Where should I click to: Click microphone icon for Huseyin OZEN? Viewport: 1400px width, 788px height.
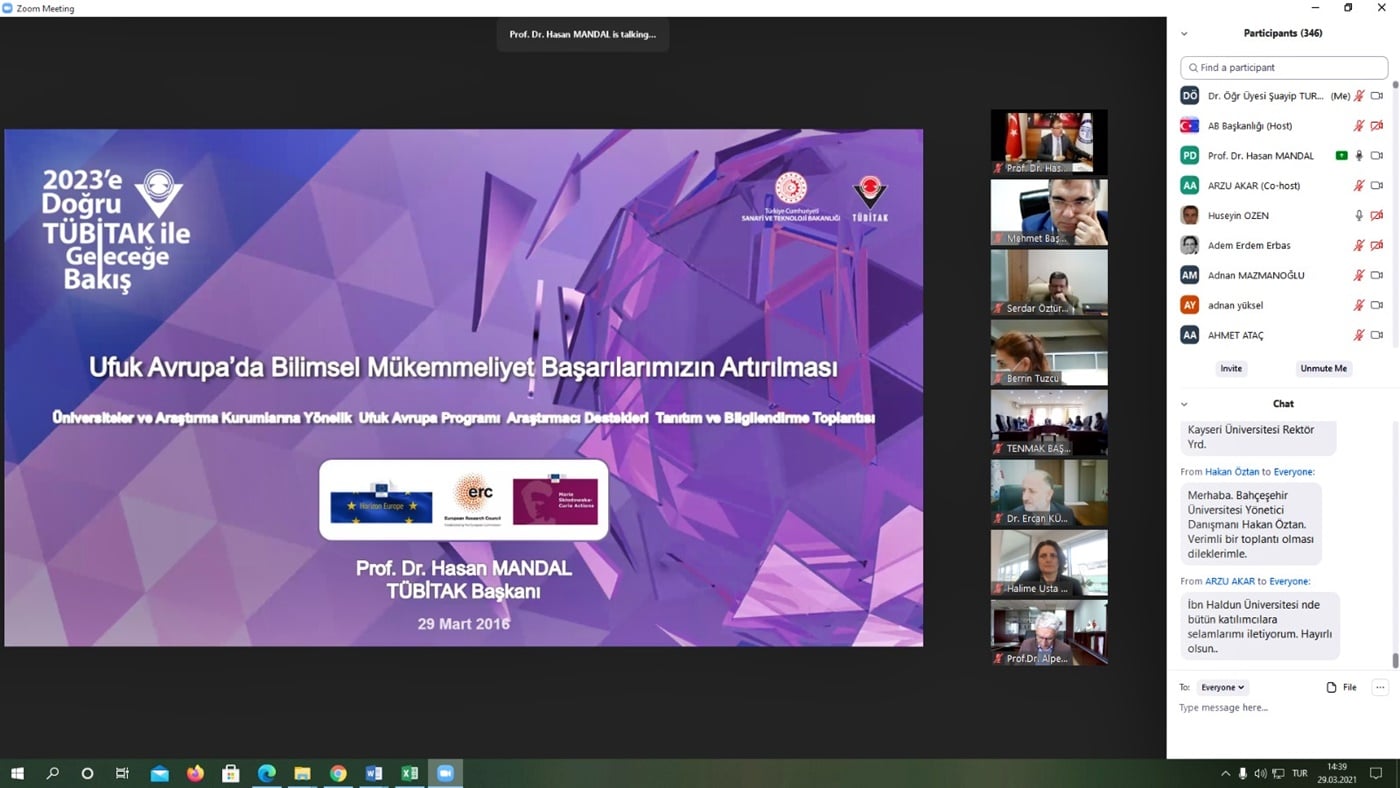point(1359,216)
